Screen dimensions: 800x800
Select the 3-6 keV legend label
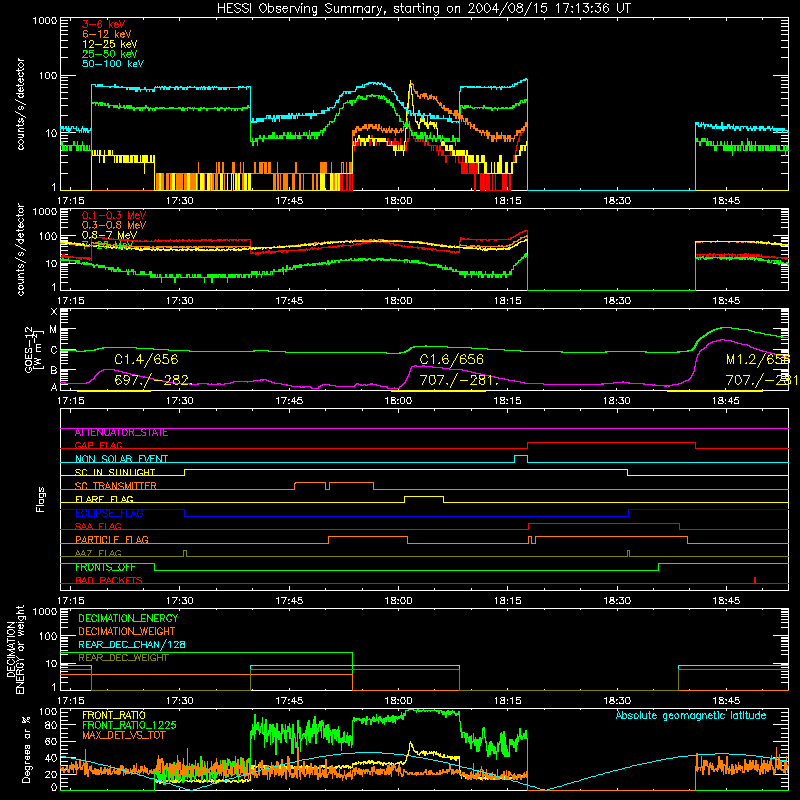pyautogui.click(x=104, y=24)
